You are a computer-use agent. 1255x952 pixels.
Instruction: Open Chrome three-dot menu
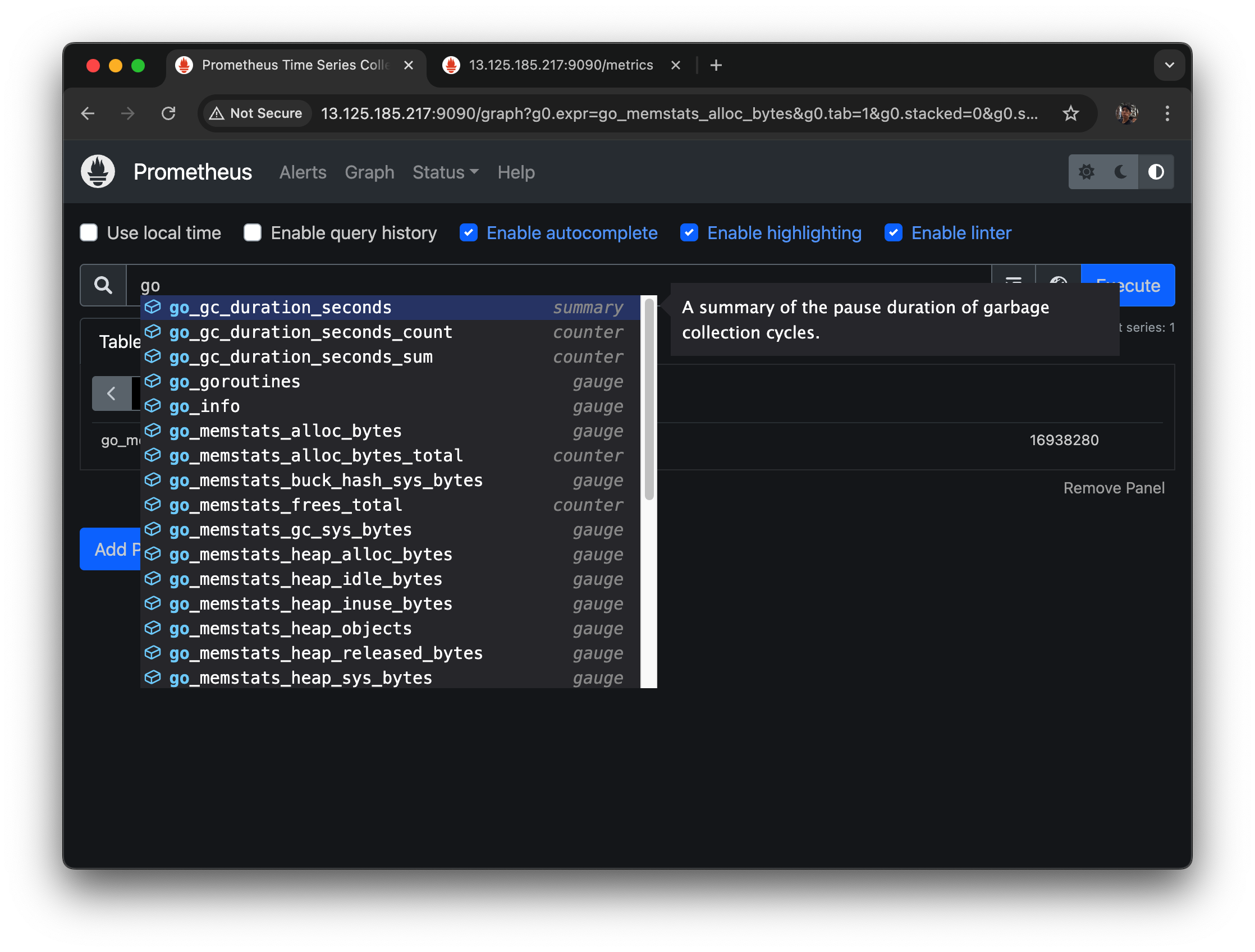[1166, 113]
